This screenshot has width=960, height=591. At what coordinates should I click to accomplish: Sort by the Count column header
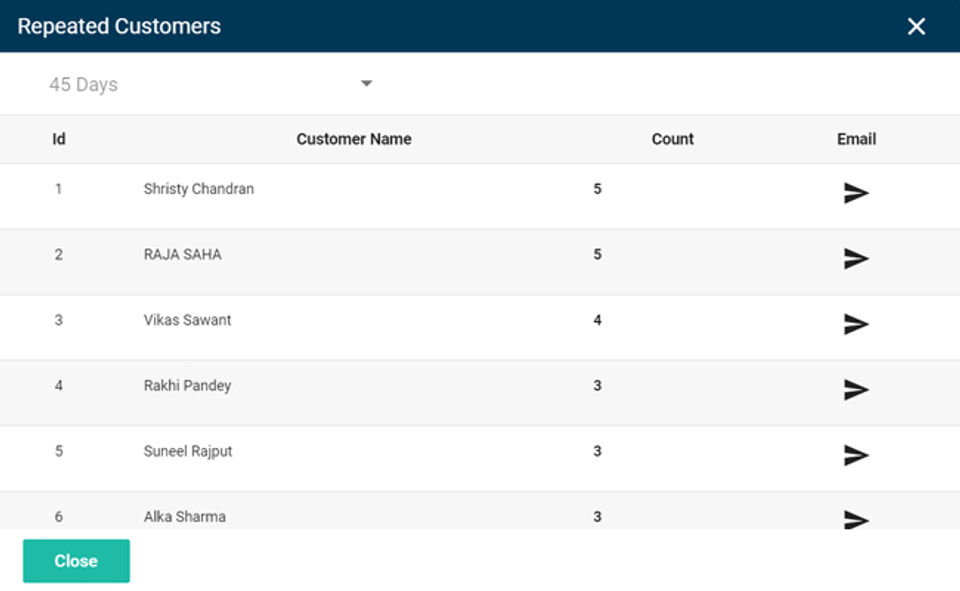pos(672,139)
